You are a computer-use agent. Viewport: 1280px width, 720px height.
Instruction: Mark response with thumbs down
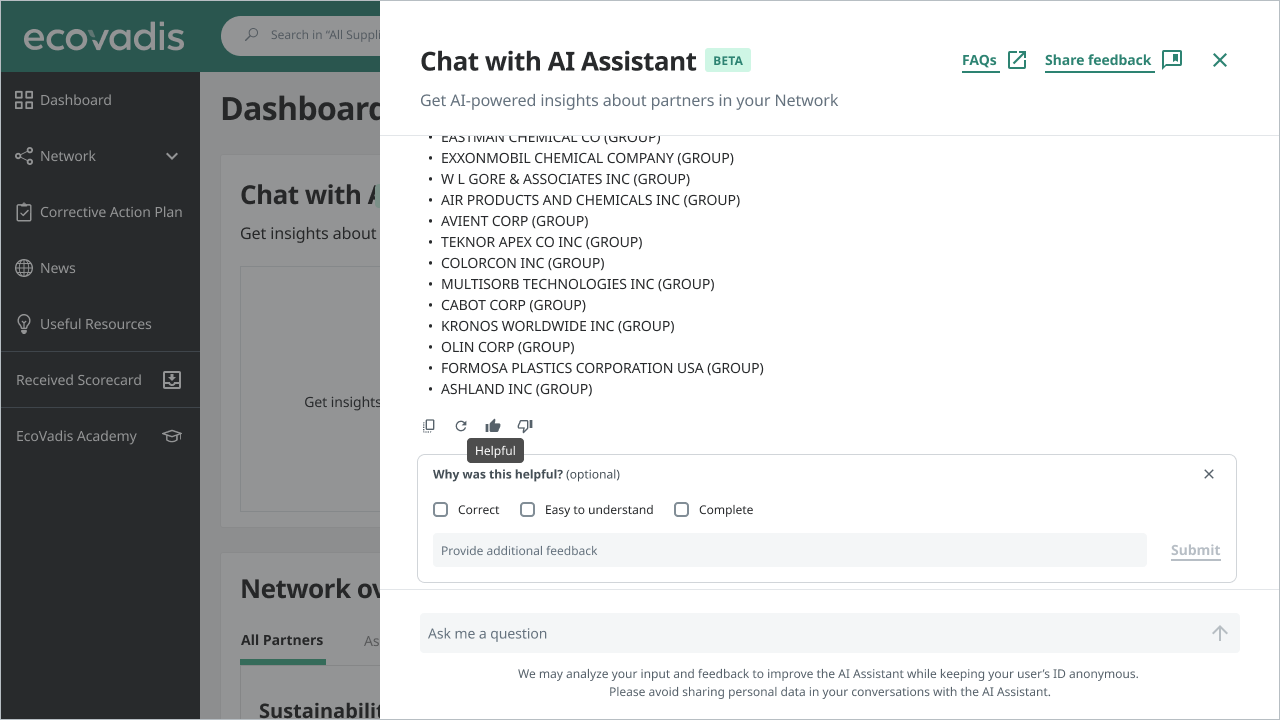click(525, 426)
